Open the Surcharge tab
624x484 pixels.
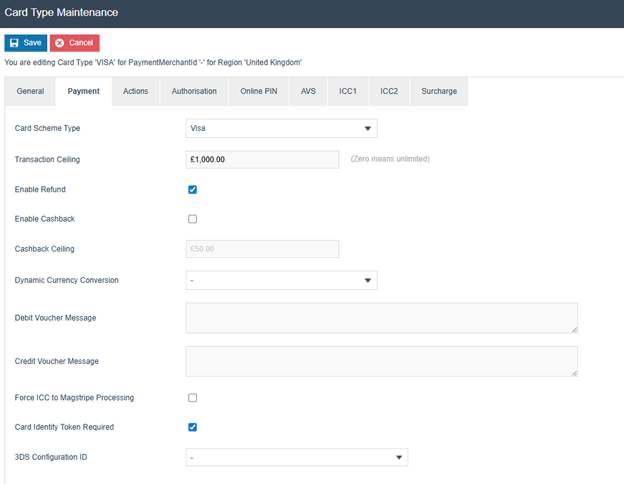[438, 91]
